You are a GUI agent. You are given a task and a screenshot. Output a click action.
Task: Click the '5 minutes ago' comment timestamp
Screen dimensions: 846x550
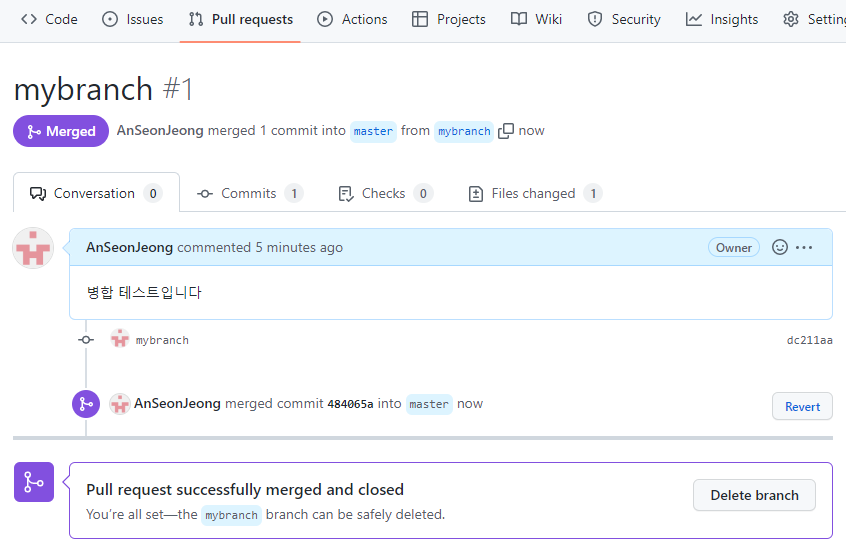[299, 248]
